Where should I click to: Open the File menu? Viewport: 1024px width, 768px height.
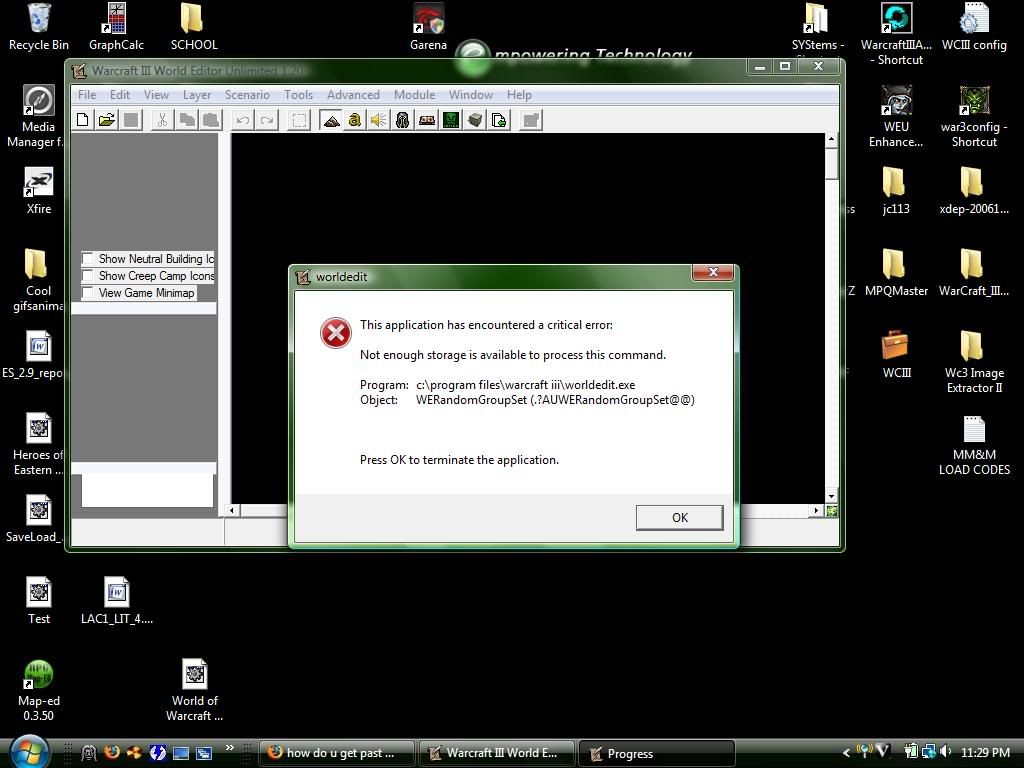(x=87, y=95)
